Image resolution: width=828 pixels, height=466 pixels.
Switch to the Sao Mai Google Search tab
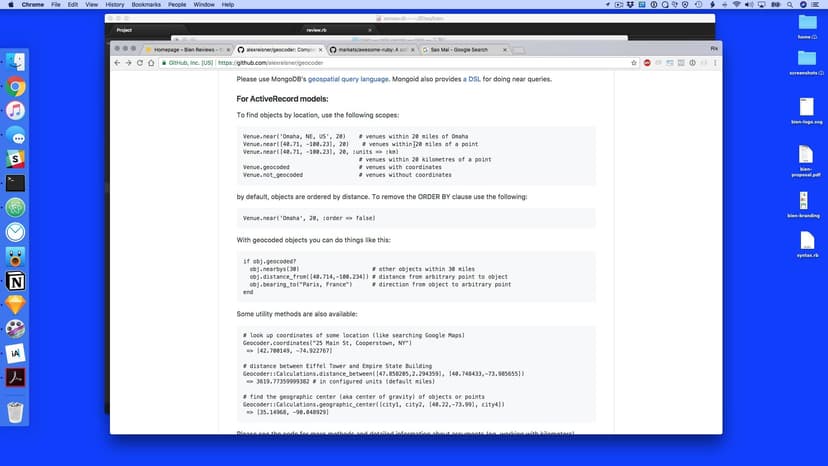tap(460, 49)
